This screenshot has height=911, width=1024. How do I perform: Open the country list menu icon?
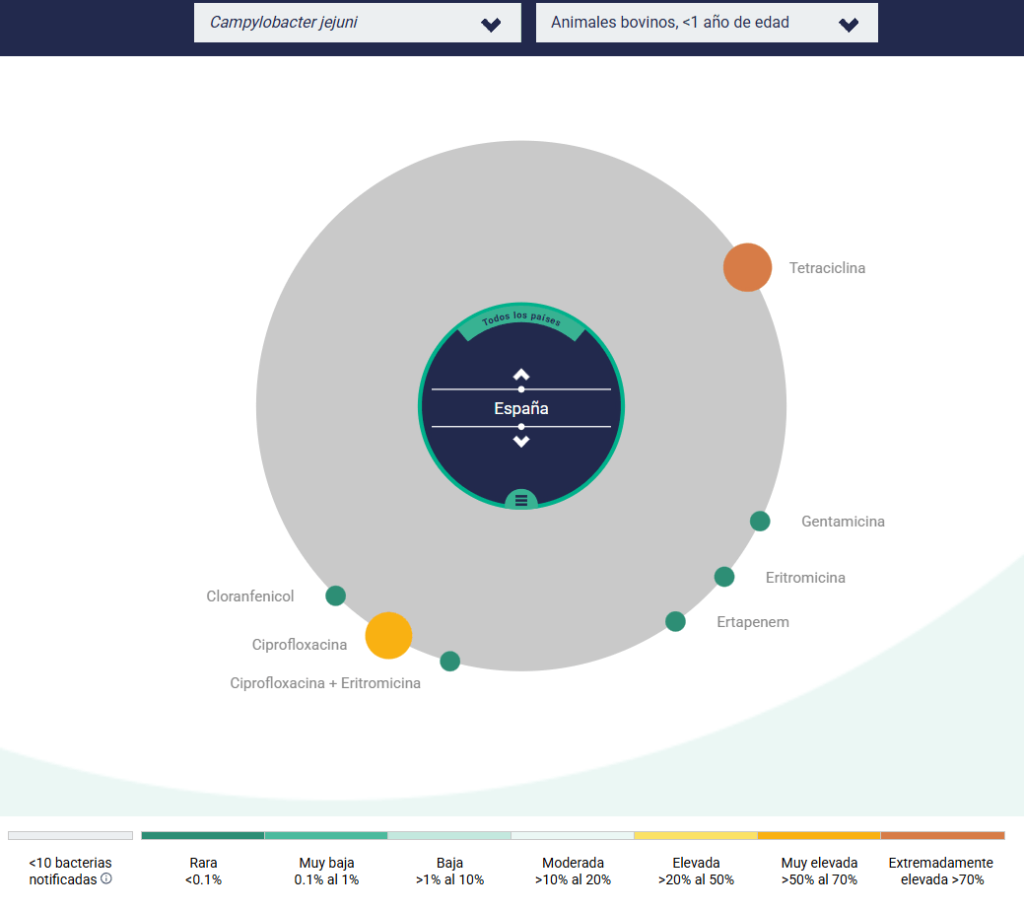tap(521, 500)
